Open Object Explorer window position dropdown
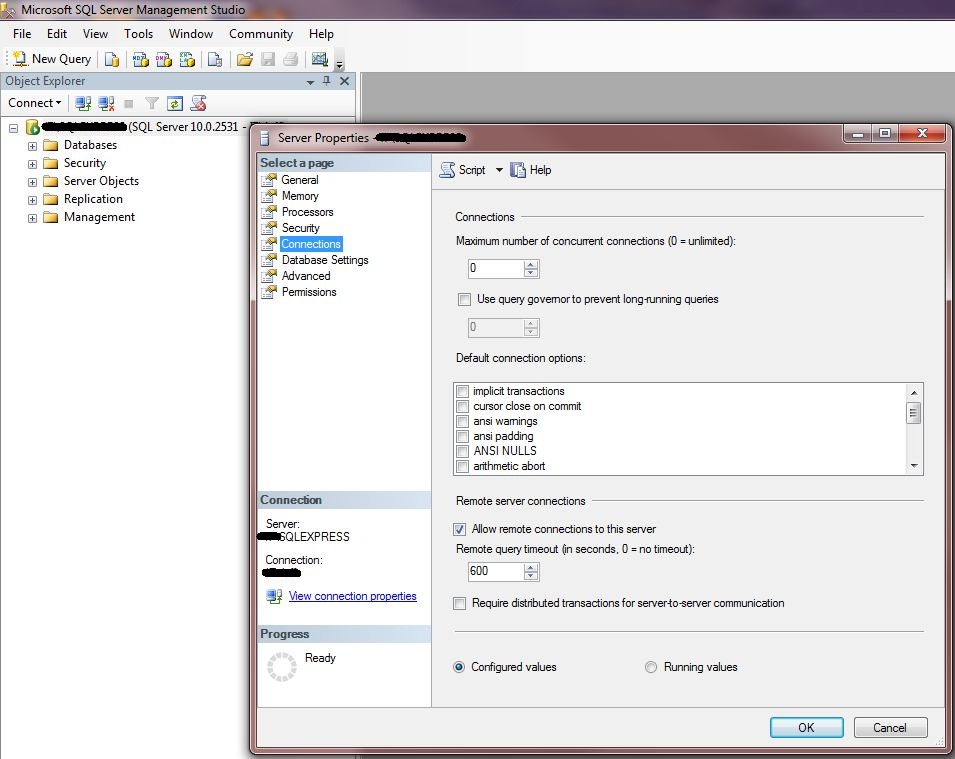Image resolution: width=955 pixels, height=759 pixels. (310, 82)
